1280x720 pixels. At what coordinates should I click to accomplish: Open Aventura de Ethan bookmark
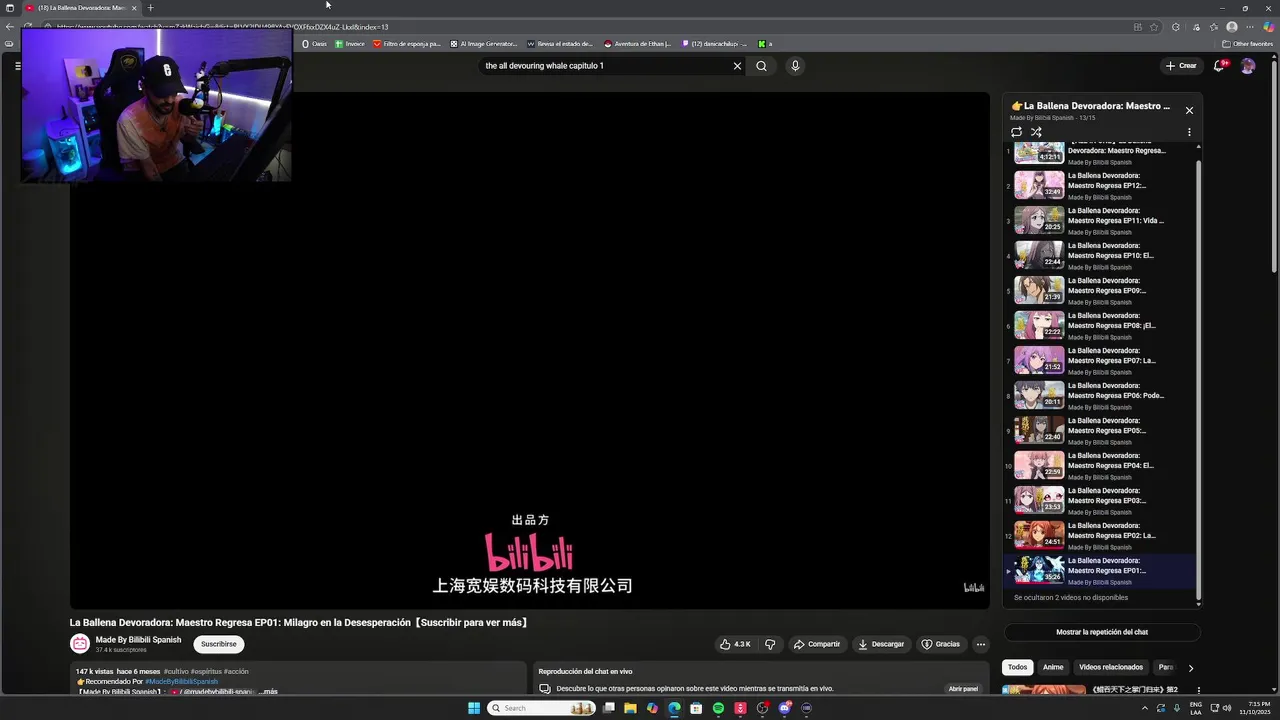click(x=638, y=44)
